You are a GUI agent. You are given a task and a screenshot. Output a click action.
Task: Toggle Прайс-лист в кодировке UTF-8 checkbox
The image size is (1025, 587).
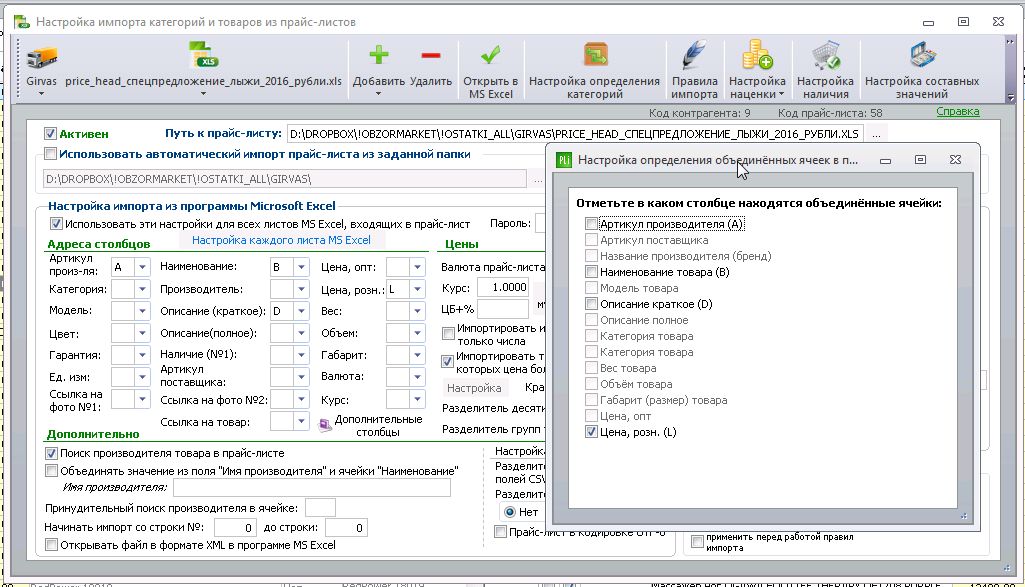coord(501,532)
